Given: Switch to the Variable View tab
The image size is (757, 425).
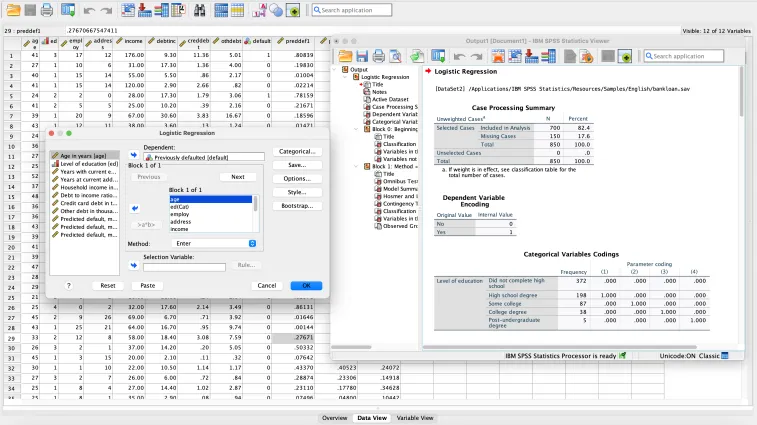Looking at the screenshot, I should pos(415,417).
